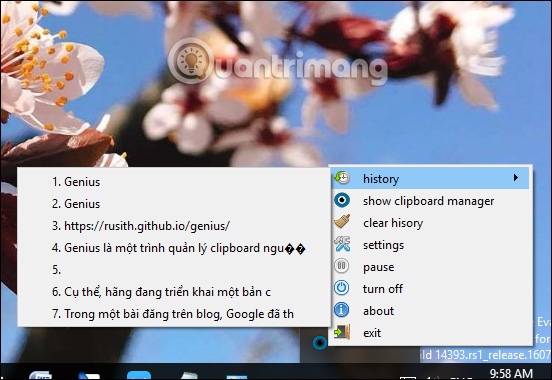Click the clipboard manager eye icon in menu
The image size is (552, 380).
click(342, 200)
